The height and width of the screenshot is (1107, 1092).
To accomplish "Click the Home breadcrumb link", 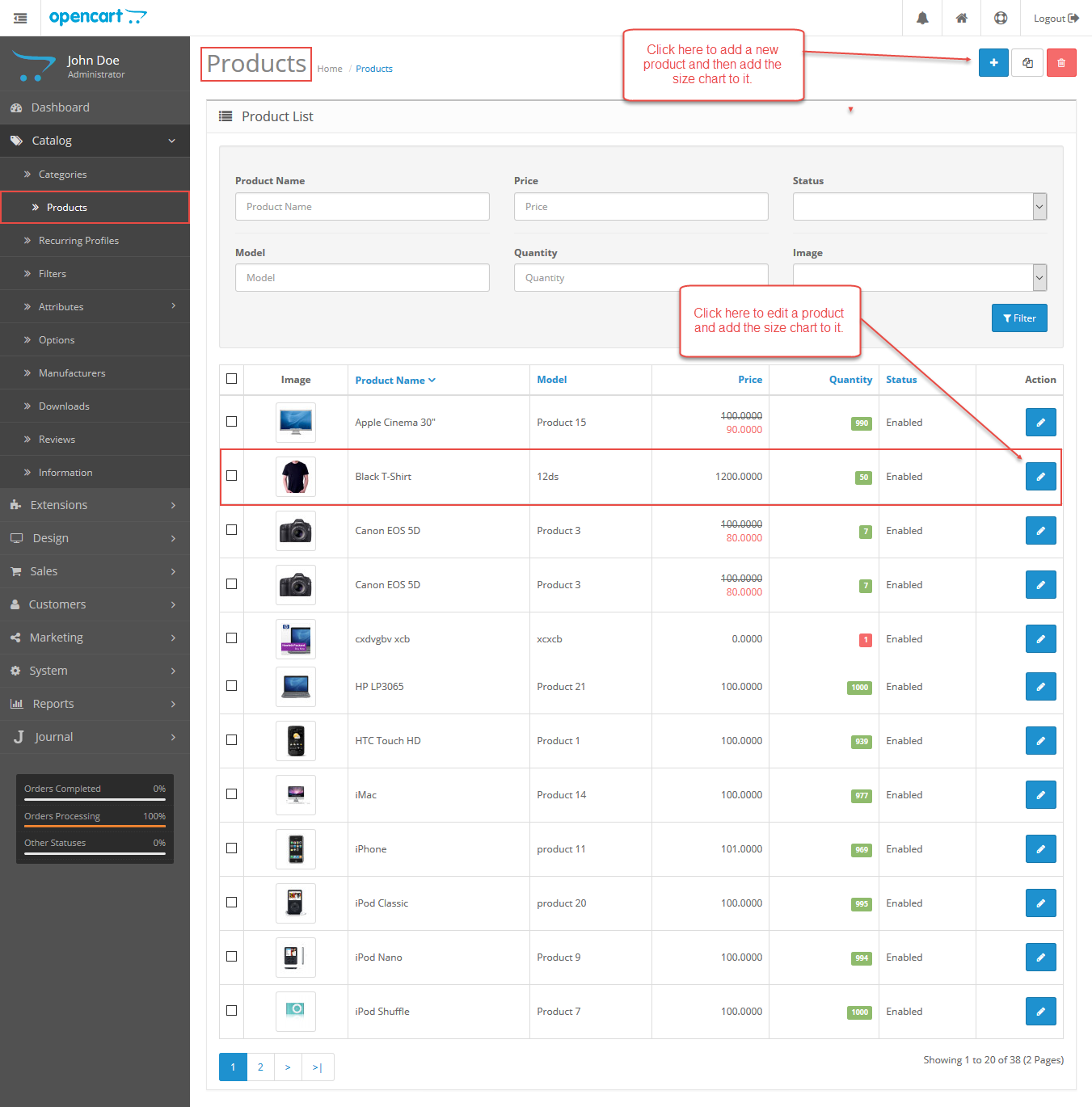I will (x=330, y=69).
